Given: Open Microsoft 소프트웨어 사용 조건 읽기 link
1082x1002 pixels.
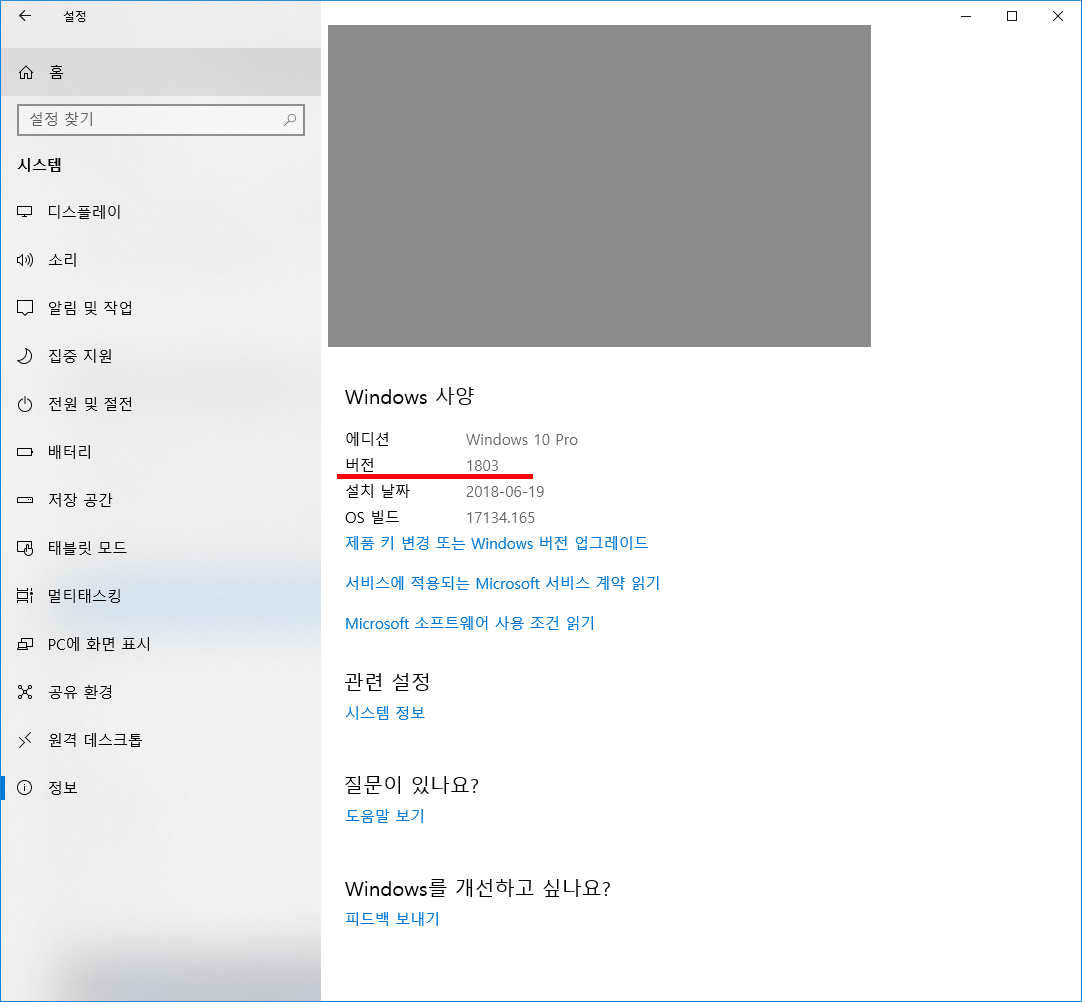Looking at the screenshot, I should coord(469,623).
